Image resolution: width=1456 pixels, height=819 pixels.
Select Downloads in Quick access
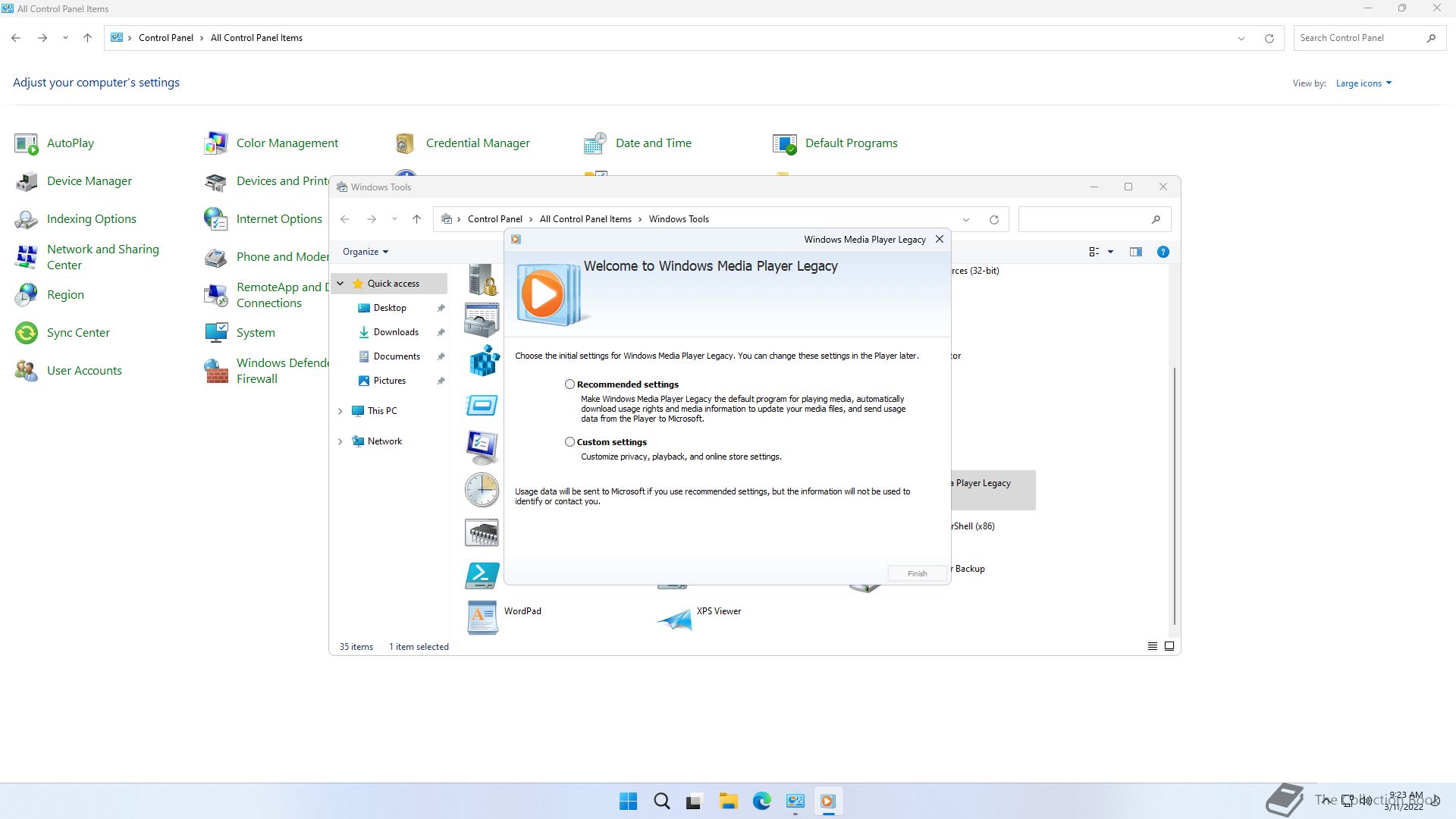point(396,332)
